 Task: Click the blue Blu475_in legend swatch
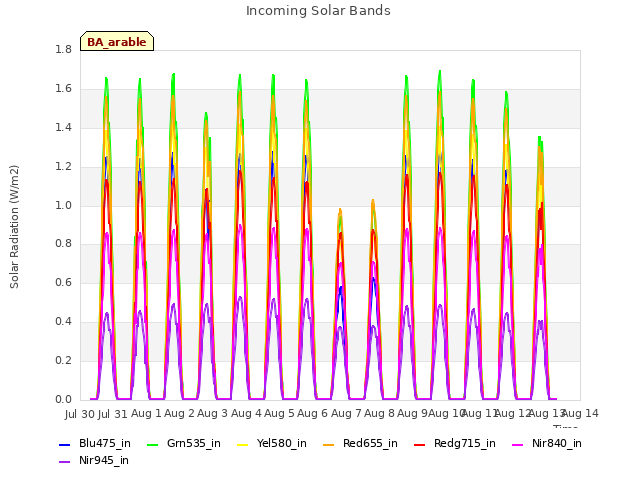point(64,444)
